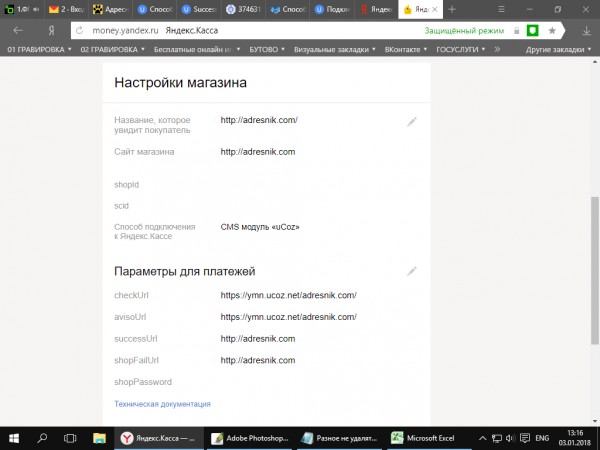This screenshot has height=450, width=600.
Task: Open Action Center notifications icon
Action: click(525, 438)
